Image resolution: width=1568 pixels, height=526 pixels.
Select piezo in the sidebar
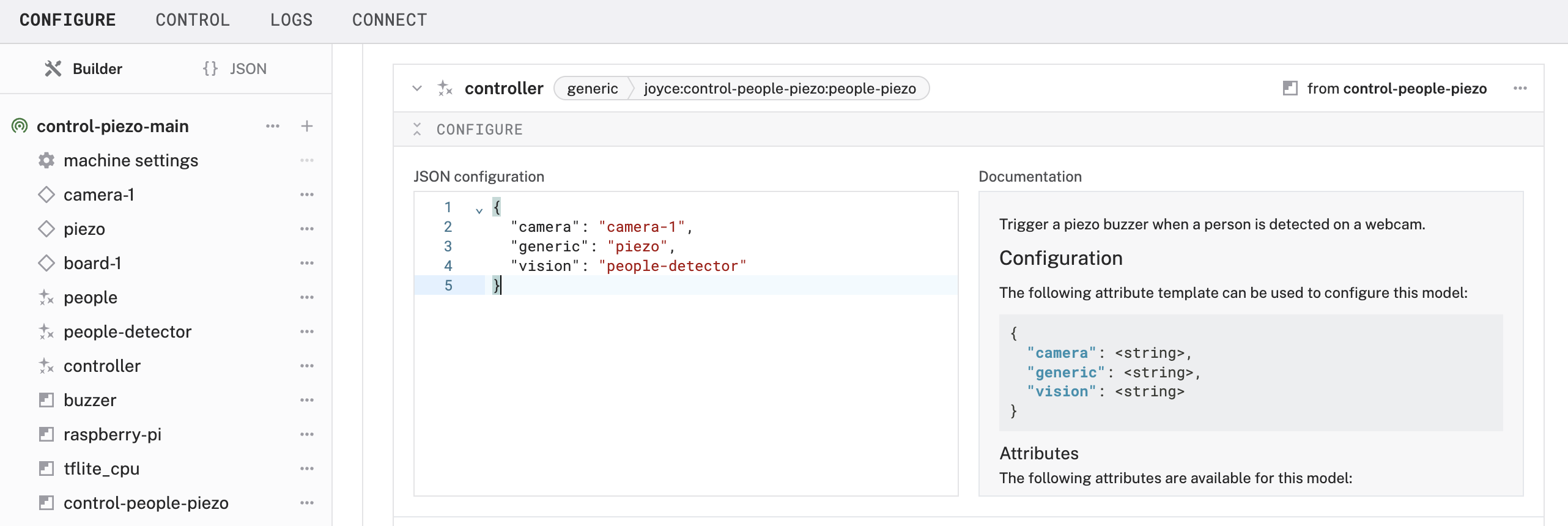coord(84,229)
